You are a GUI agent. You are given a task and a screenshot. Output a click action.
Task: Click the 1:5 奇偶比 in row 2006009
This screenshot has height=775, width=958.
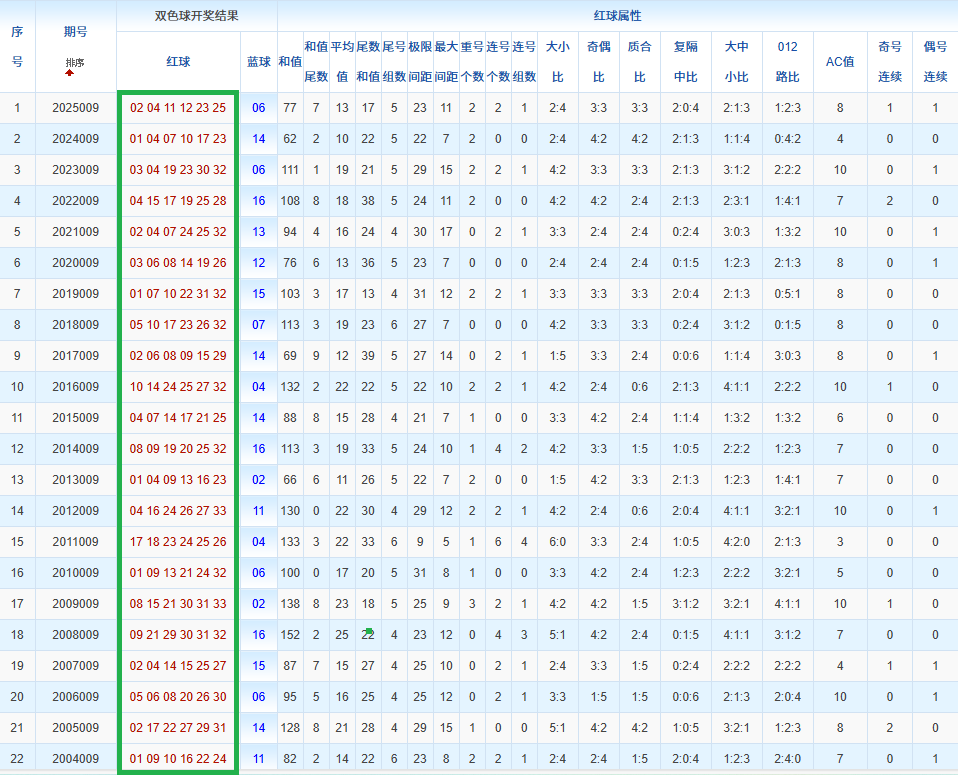coord(598,697)
